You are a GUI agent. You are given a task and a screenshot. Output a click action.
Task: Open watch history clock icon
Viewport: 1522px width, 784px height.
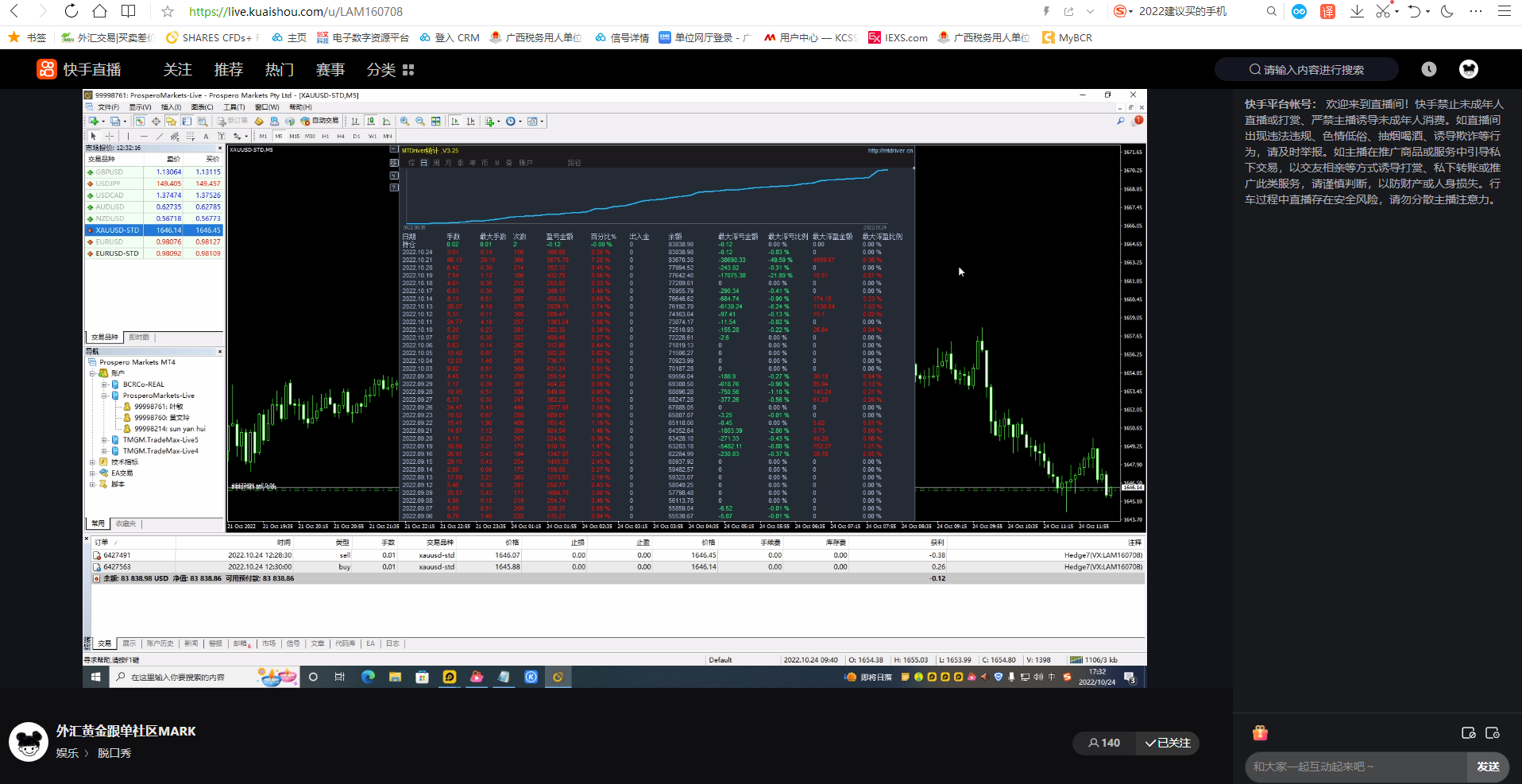click(x=1429, y=69)
